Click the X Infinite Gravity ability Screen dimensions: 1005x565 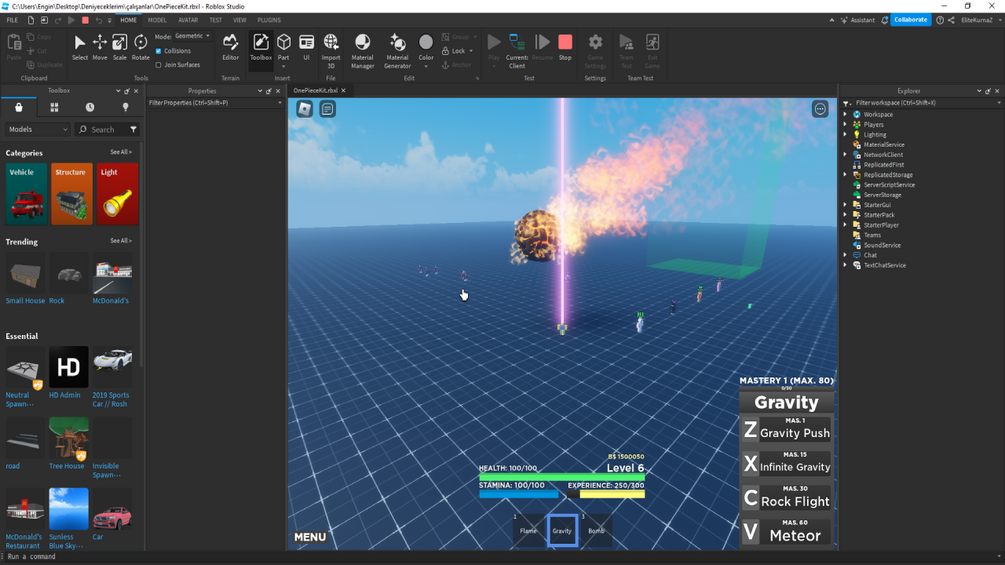point(786,464)
